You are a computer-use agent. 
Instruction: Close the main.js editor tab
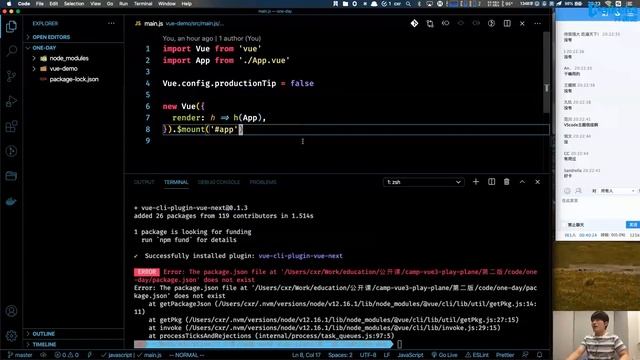coord(522,24)
